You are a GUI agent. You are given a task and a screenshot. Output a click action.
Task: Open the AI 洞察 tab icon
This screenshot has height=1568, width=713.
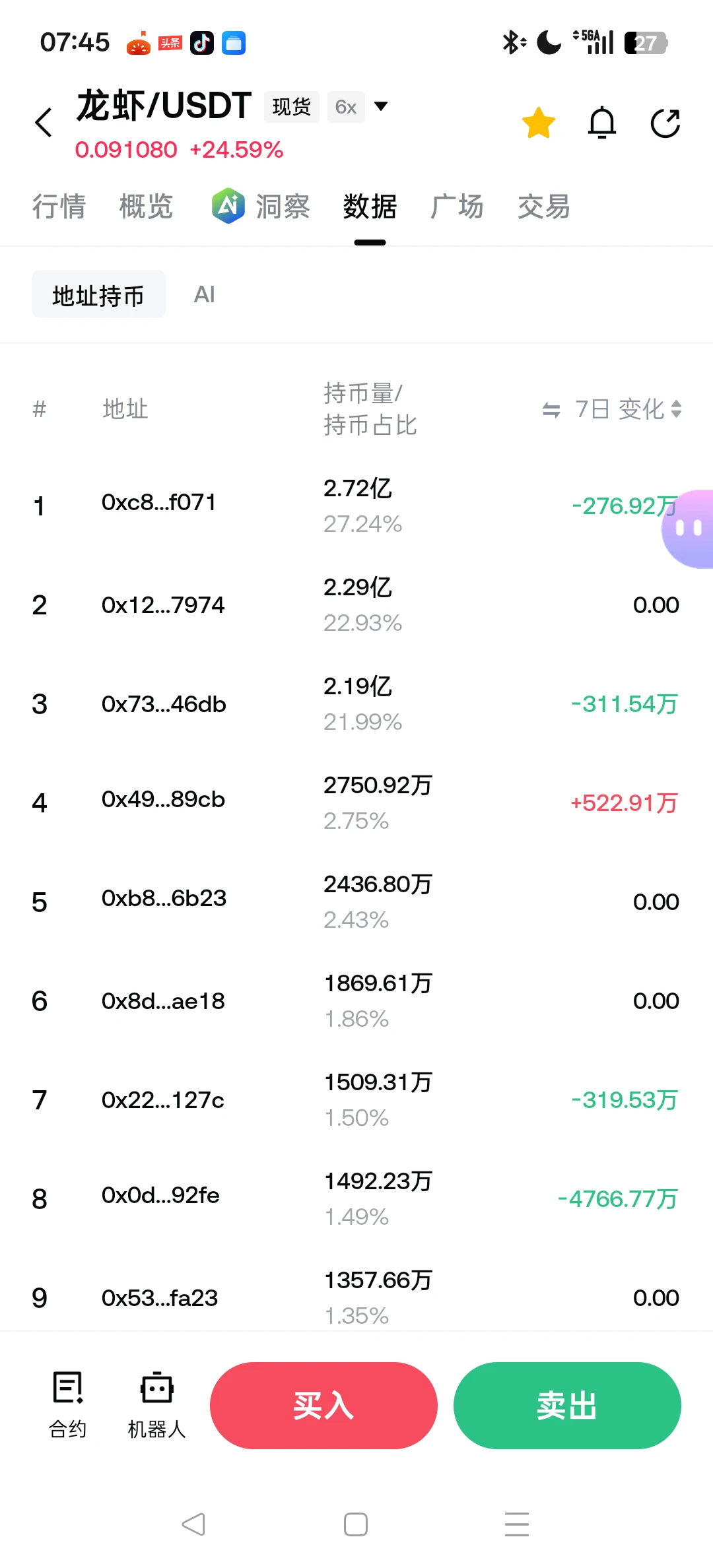coord(228,206)
